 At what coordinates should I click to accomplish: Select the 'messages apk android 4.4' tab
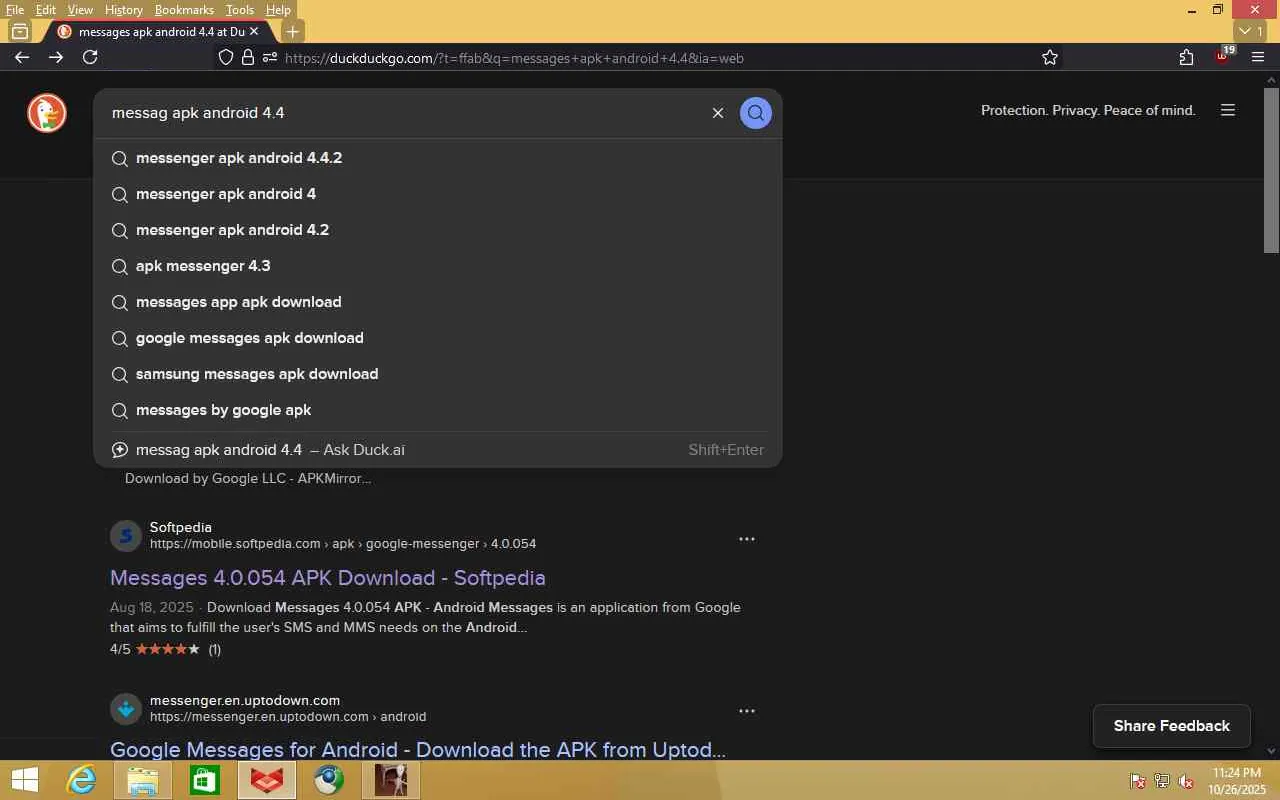160,31
